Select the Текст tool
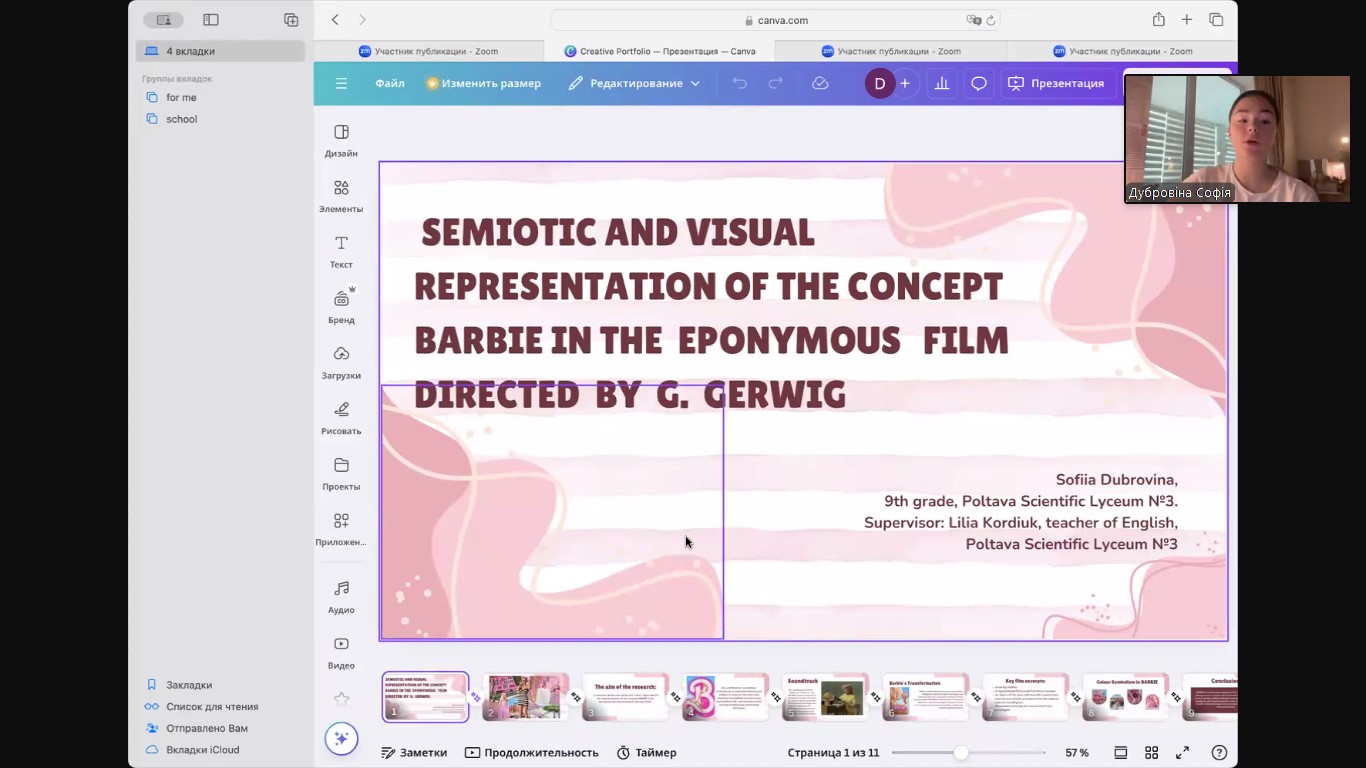Screen dimensions: 1366x768 (341, 252)
